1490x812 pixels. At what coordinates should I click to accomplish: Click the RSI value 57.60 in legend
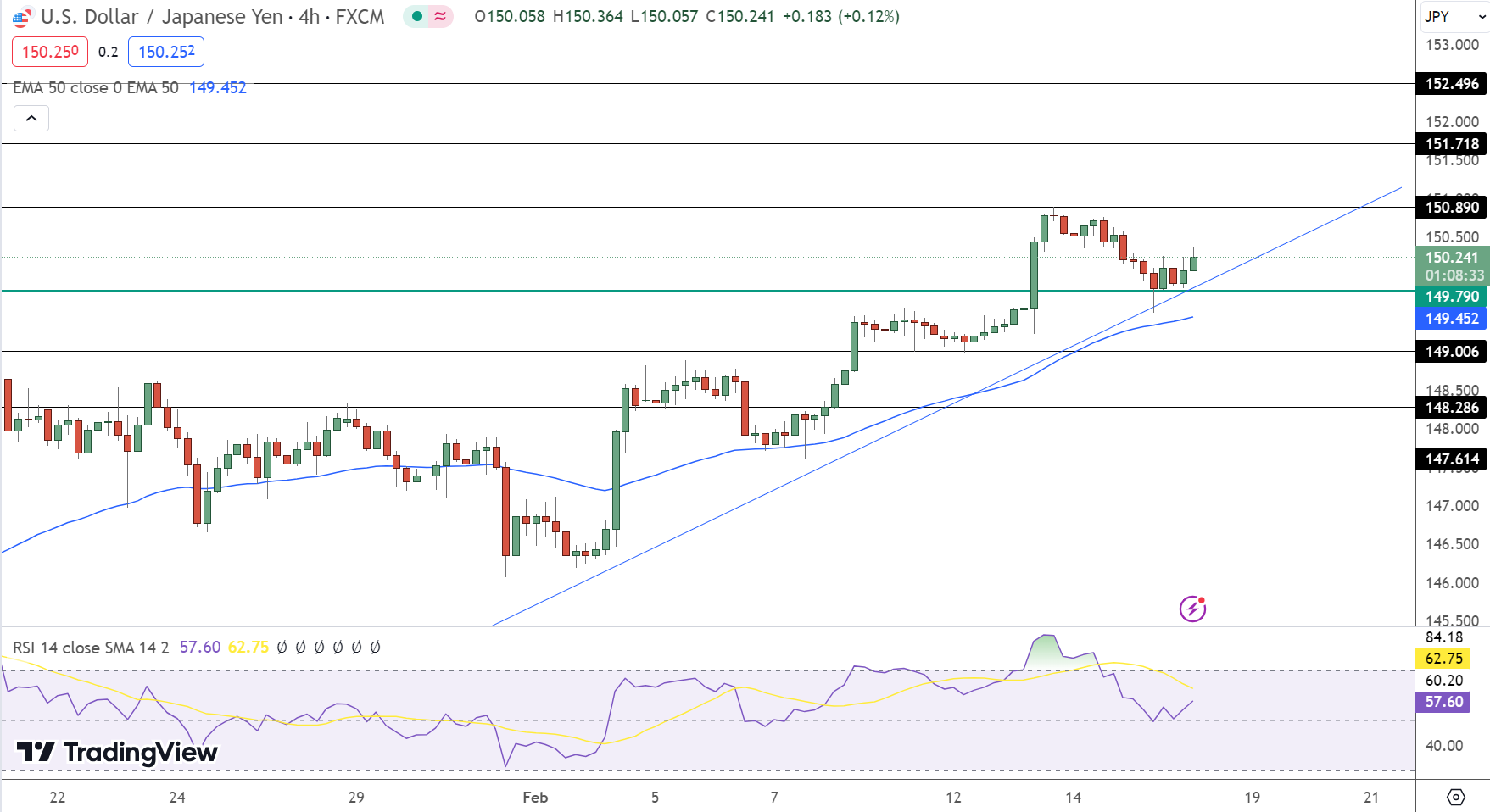click(x=200, y=648)
